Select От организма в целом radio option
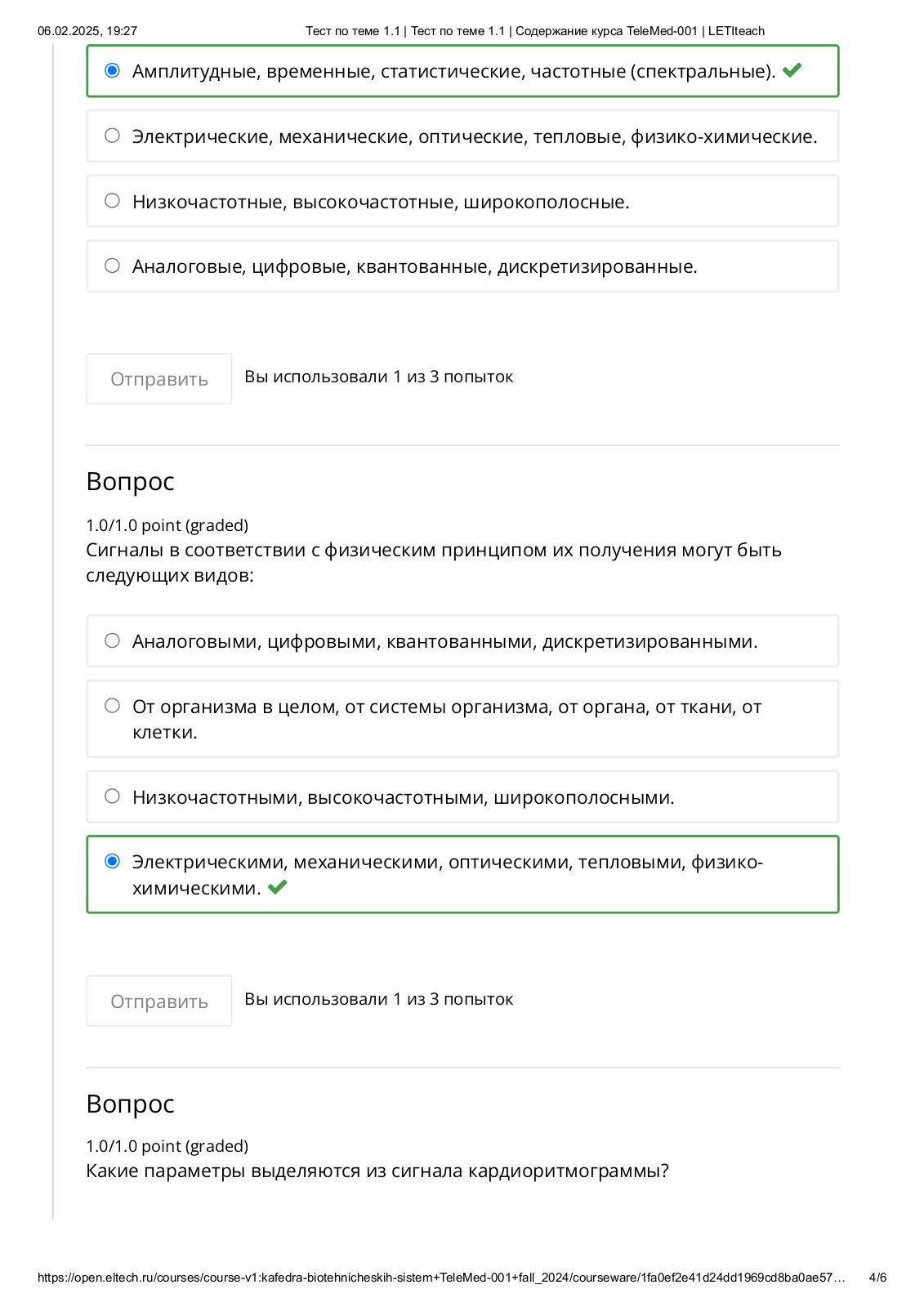 (x=112, y=706)
